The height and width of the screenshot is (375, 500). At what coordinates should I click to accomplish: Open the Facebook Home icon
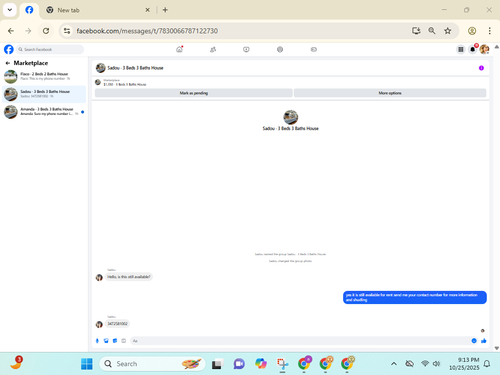pos(179,49)
